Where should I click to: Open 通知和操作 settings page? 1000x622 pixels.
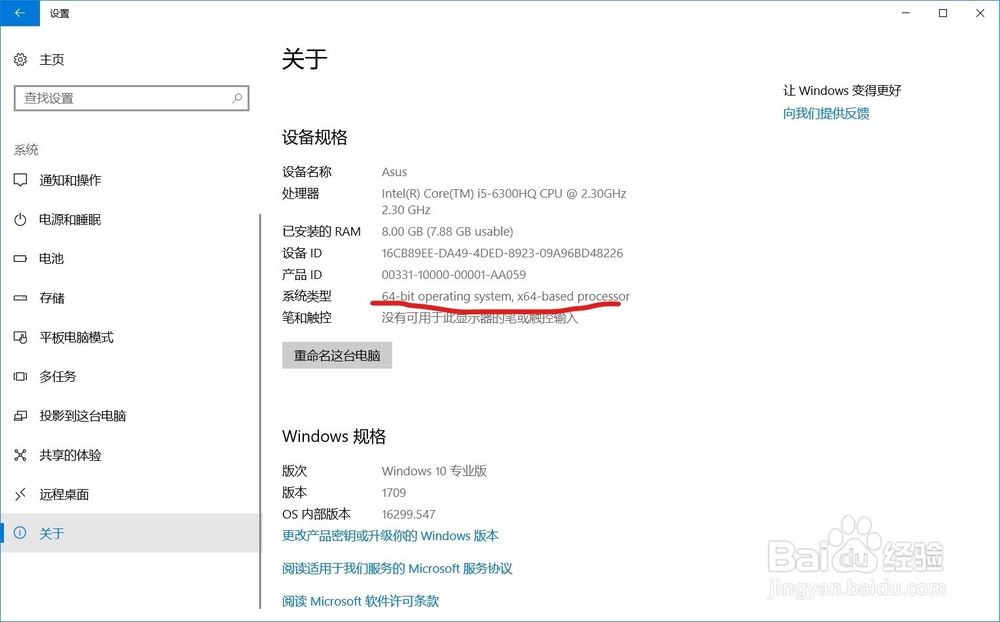(x=70, y=180)
